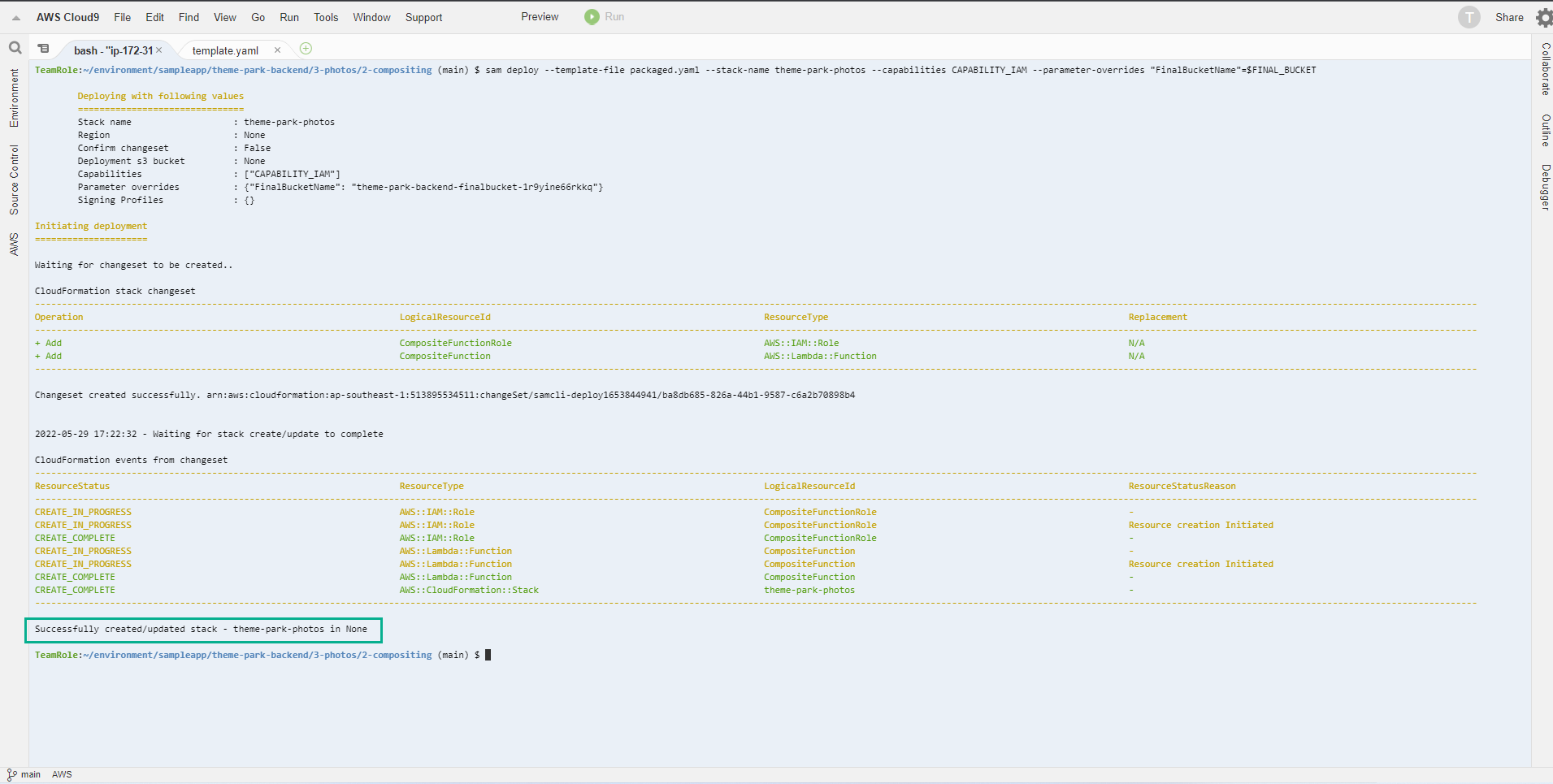Click the 'Operation' column header

tap(59, 317)
